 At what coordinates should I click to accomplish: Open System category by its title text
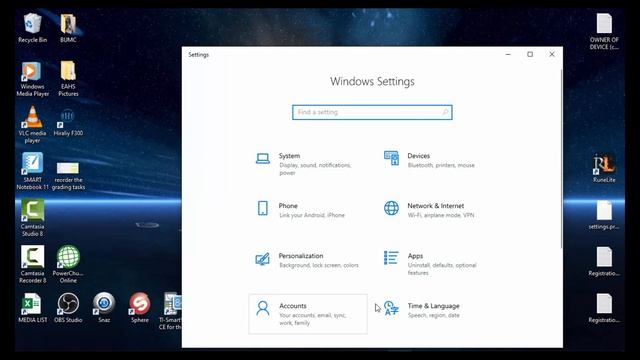pos(289,156)
